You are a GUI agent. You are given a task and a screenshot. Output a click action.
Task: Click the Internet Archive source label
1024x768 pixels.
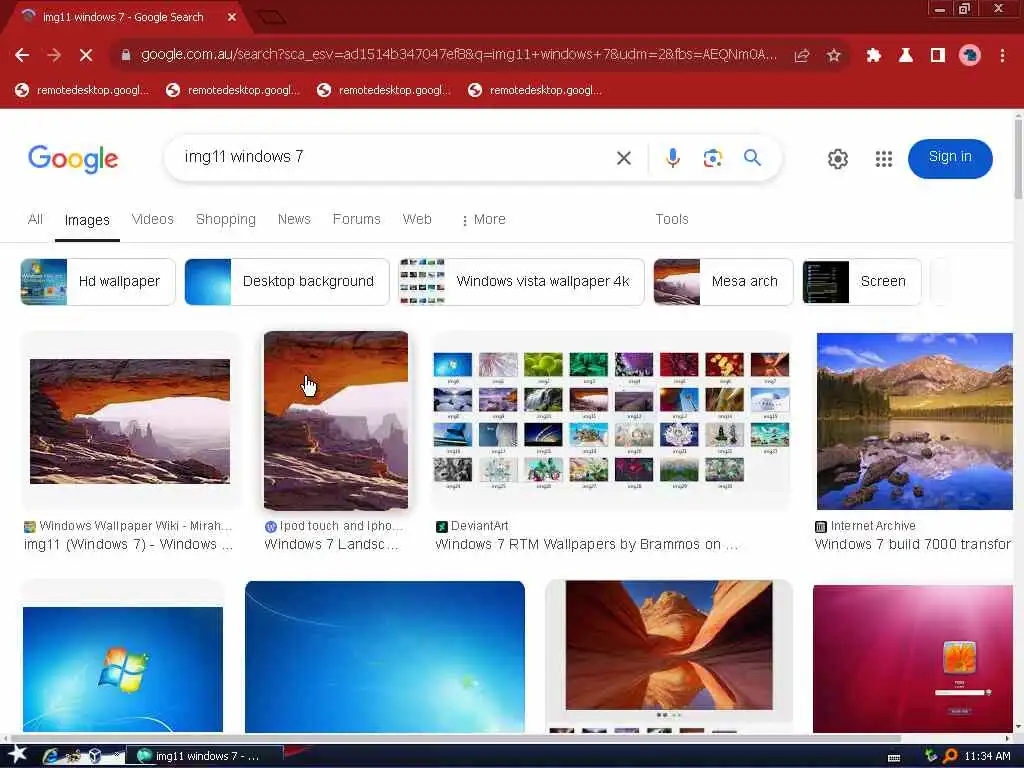[872, 526]
